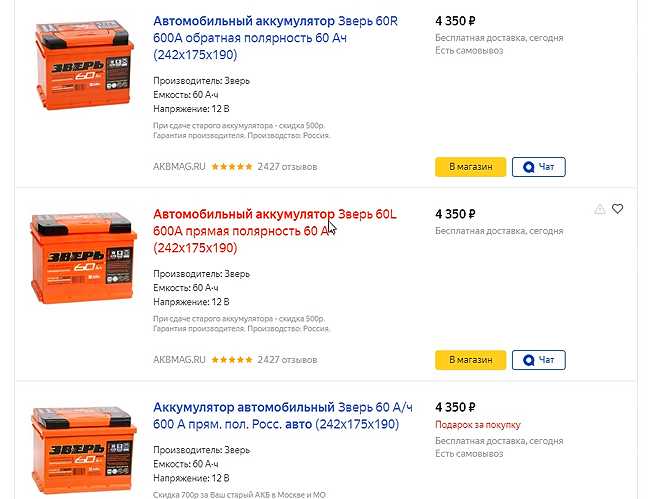Screen dimensions: 650x499
Task: Click the star rating of the first listing
Action: point(232,167)
